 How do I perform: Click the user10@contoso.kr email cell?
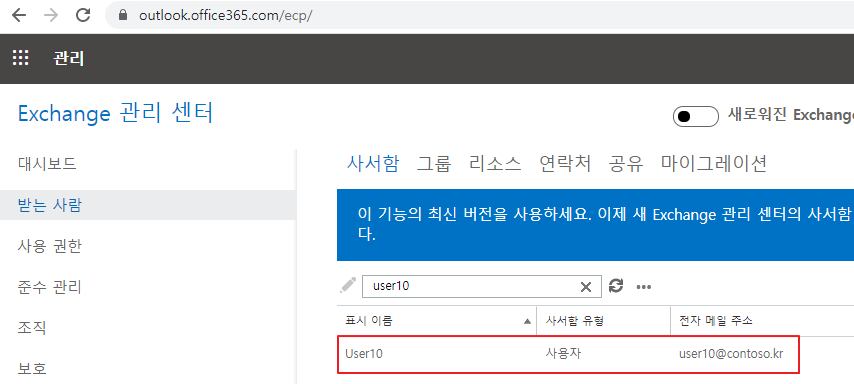tap(731, 353)
